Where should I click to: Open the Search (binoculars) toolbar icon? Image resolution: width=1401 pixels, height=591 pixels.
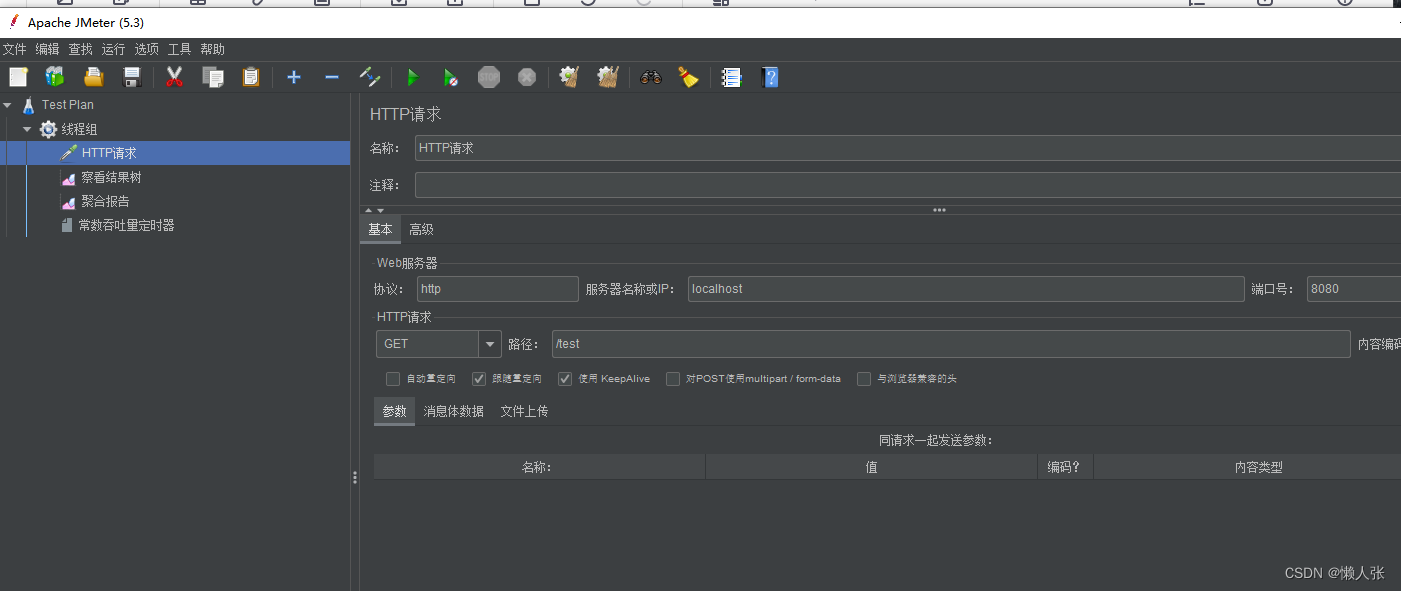pyautogui.click(x=650, y=77)
